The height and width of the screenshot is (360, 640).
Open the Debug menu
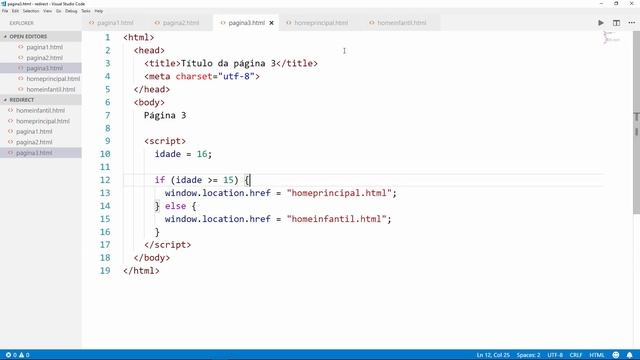tap(71, 11)
